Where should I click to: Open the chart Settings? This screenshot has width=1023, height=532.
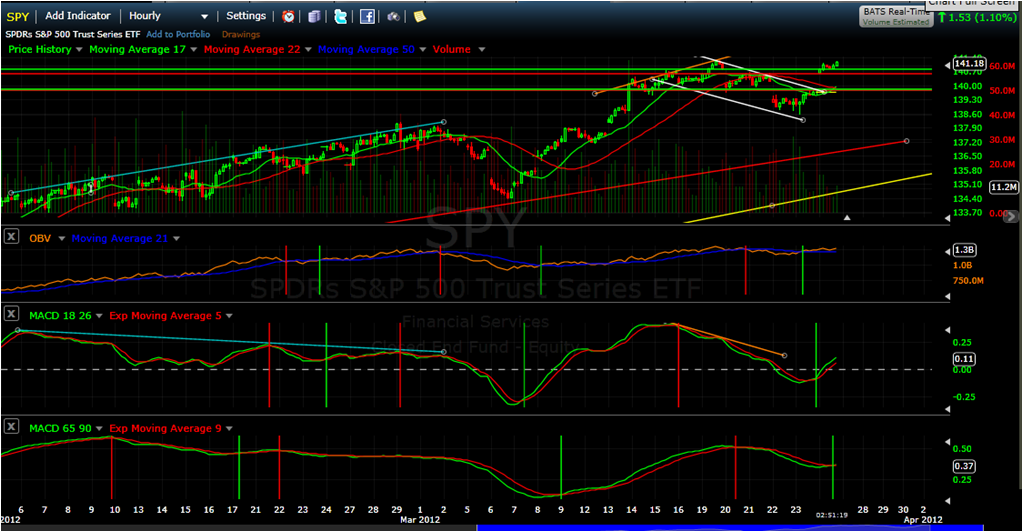click(x=246, y=16)
